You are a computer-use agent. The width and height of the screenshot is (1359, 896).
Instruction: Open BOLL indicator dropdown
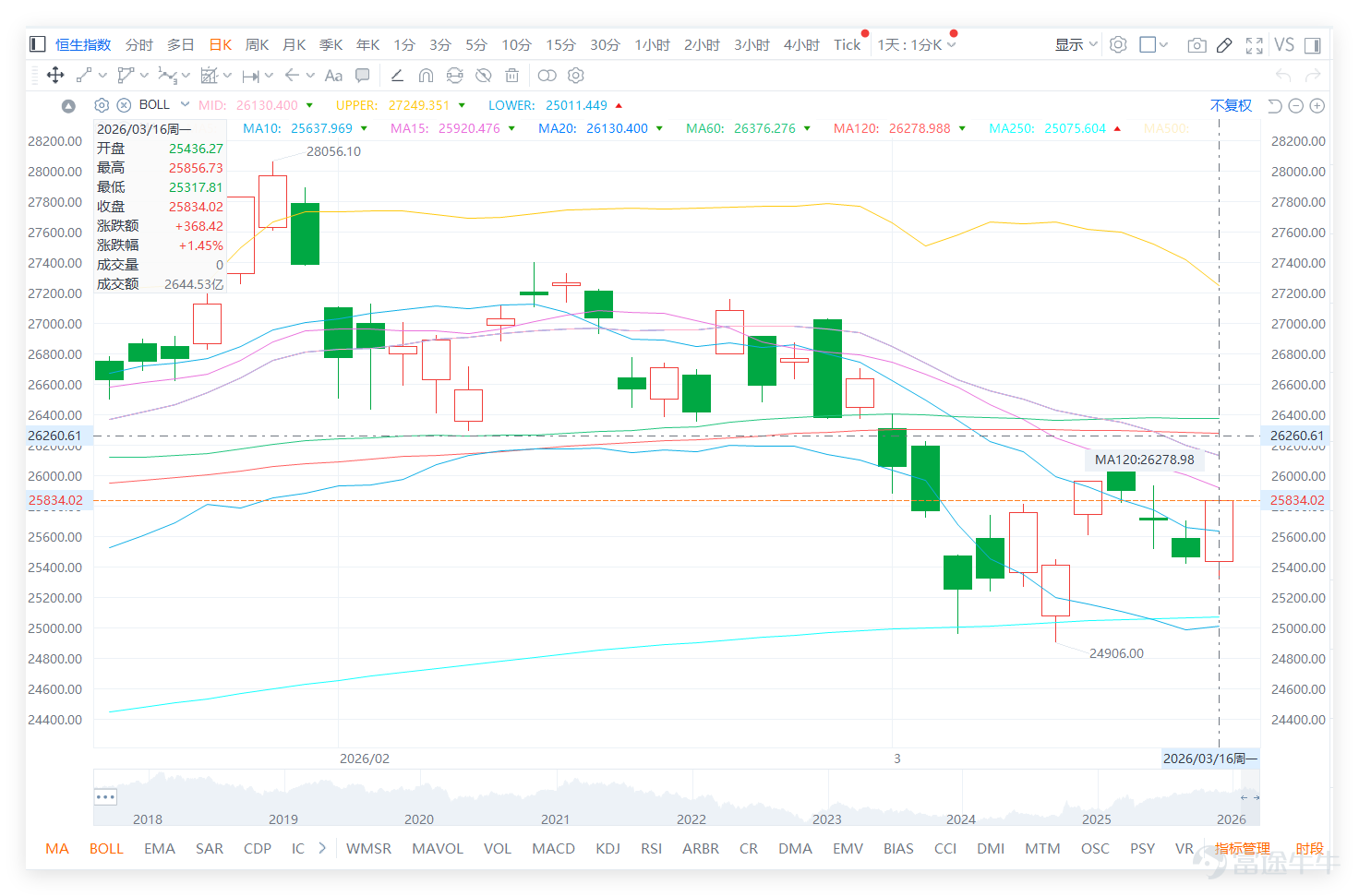(x=185, y=104)
